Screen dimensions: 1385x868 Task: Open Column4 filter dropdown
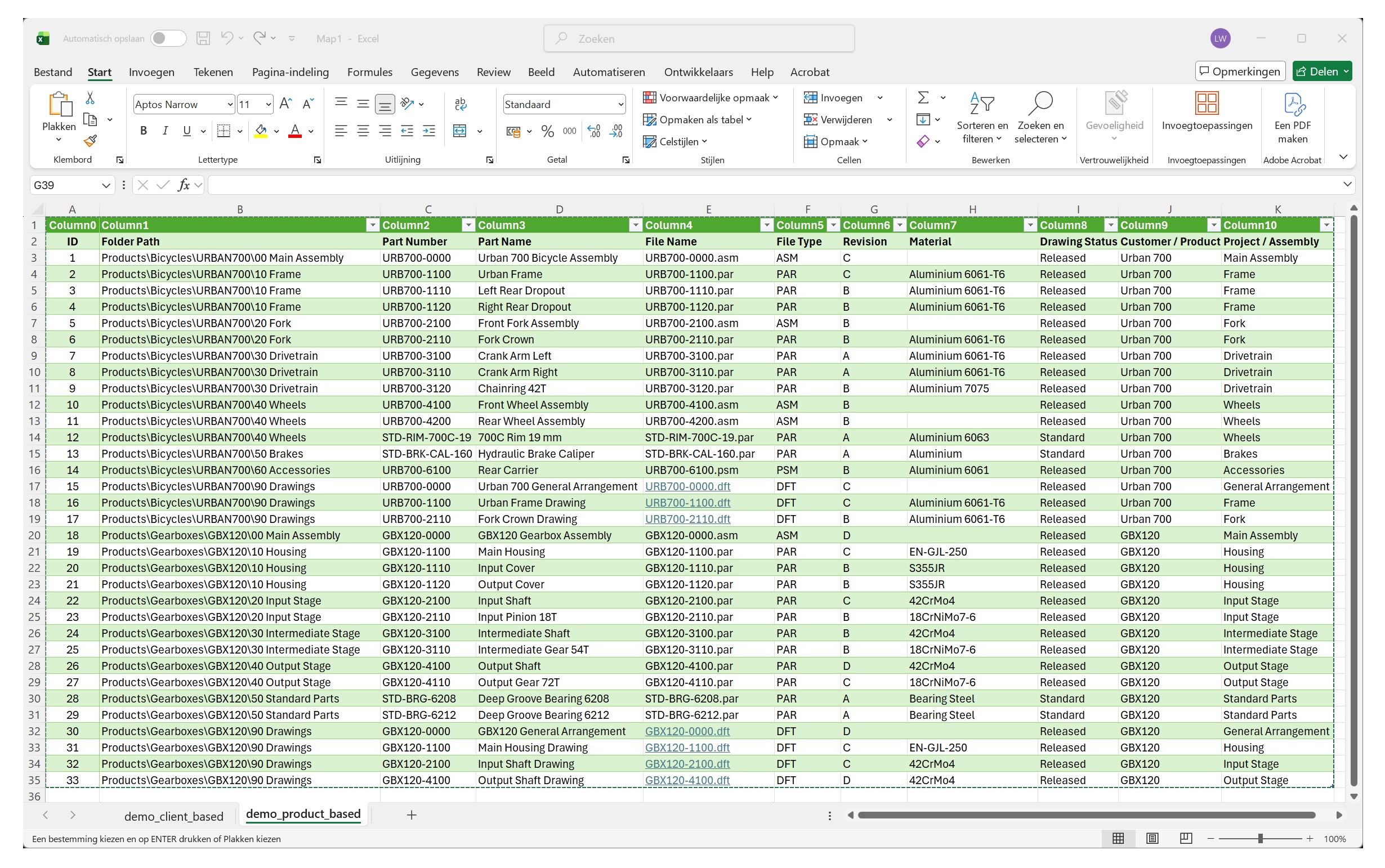click(767, 225)
